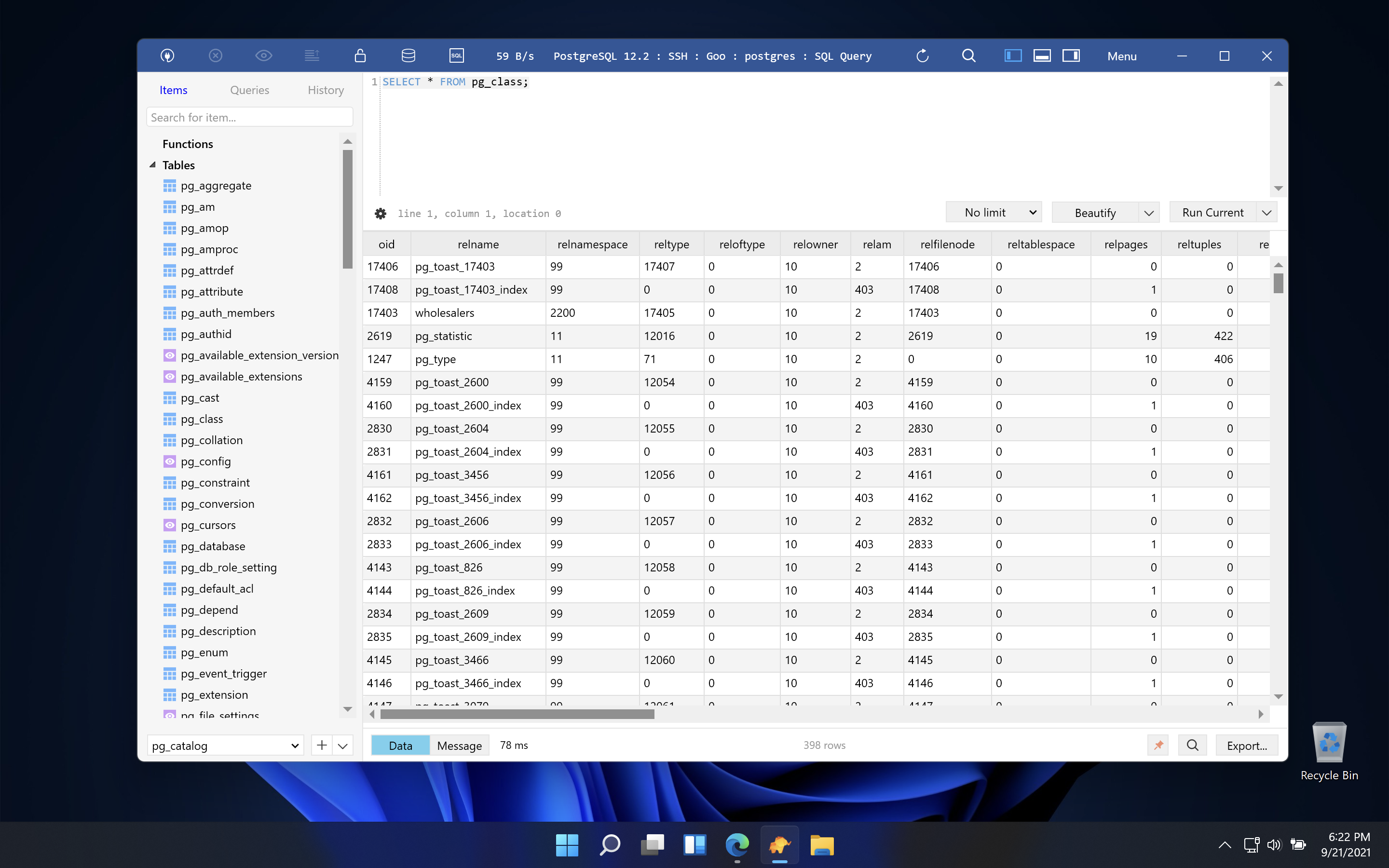Open the database selector icon in toolbar

[x=408, y=55]
